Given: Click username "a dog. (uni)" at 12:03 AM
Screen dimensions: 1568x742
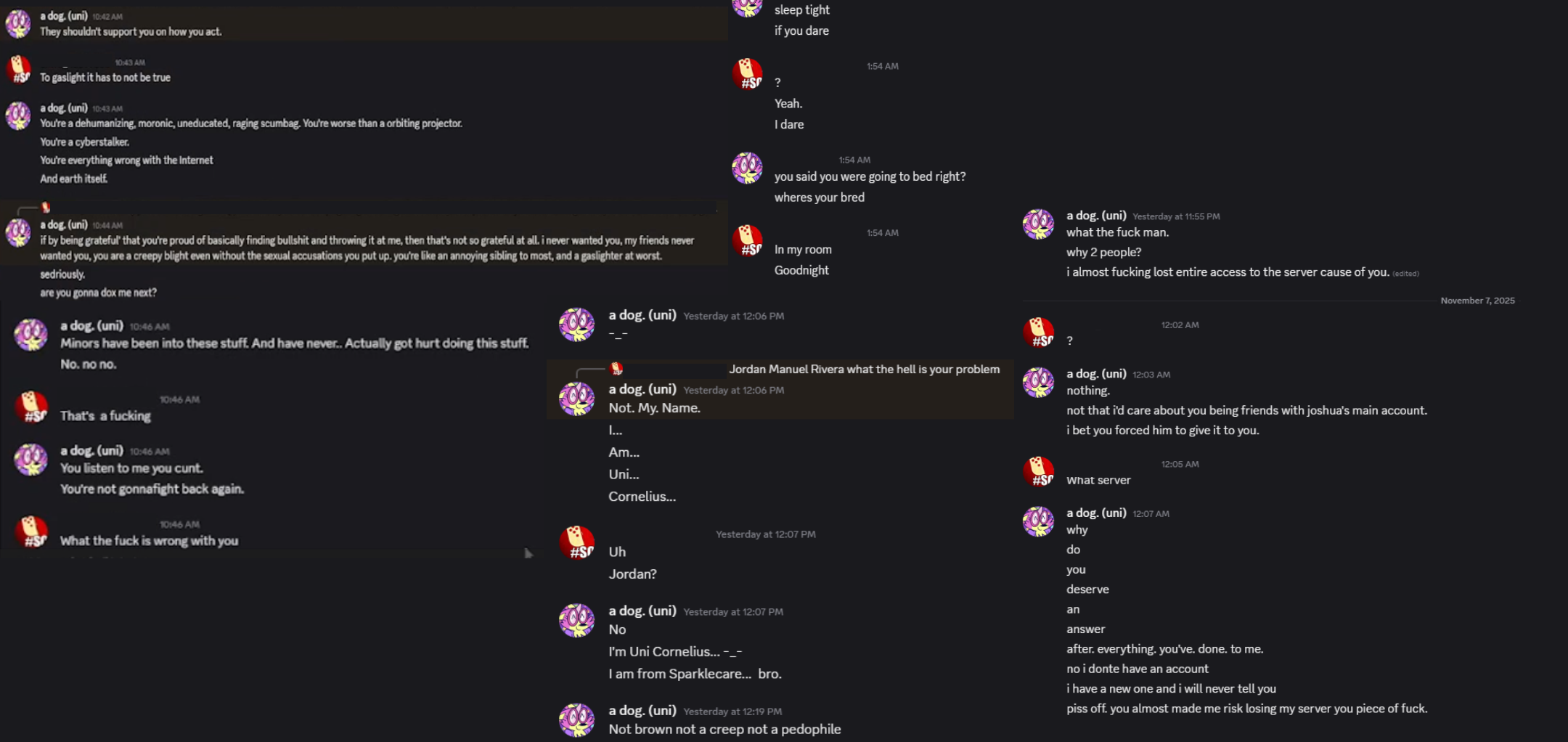Looking at the screenshot, I should 1096,374.
